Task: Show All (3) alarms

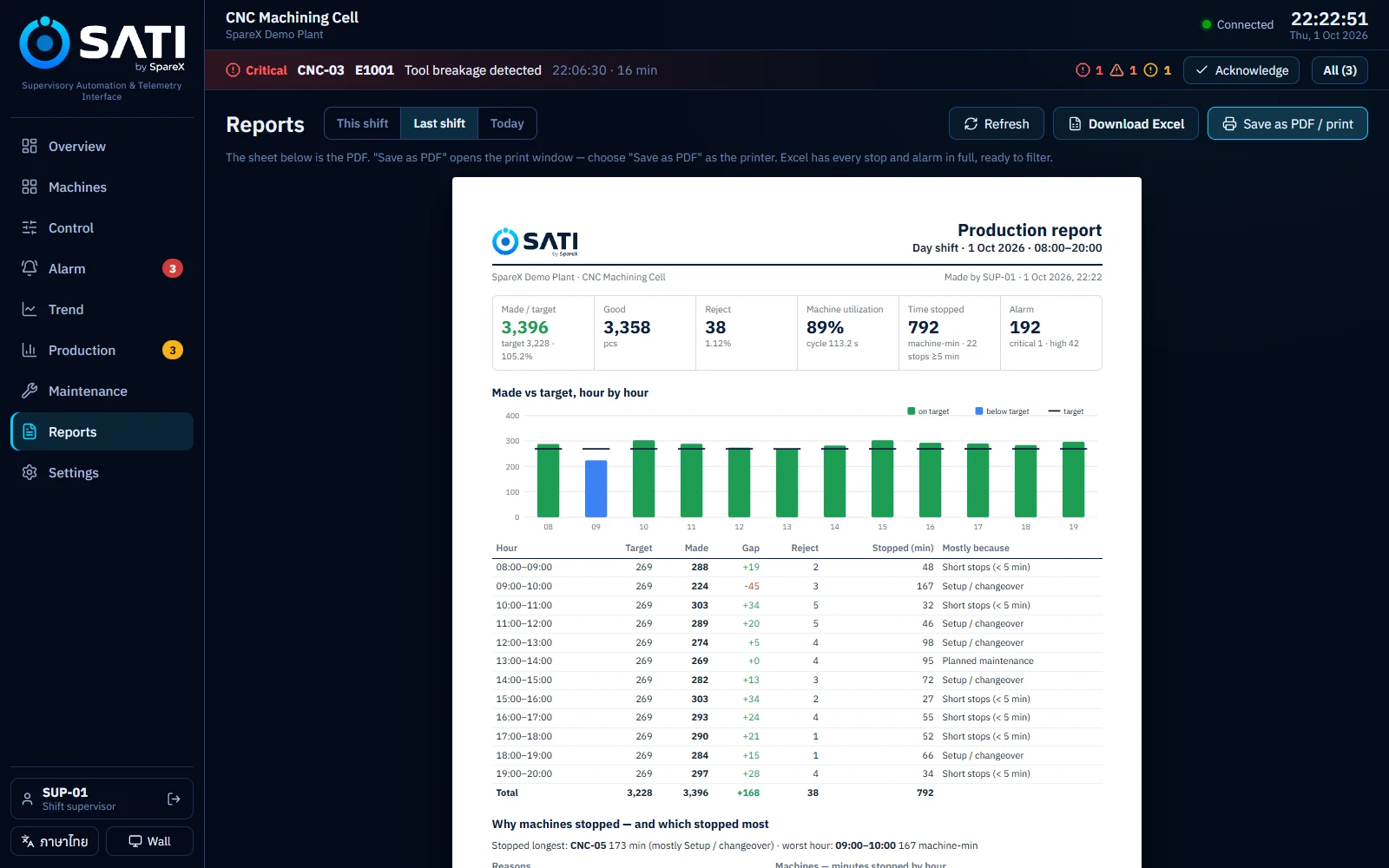Action: click(1340, 70)
